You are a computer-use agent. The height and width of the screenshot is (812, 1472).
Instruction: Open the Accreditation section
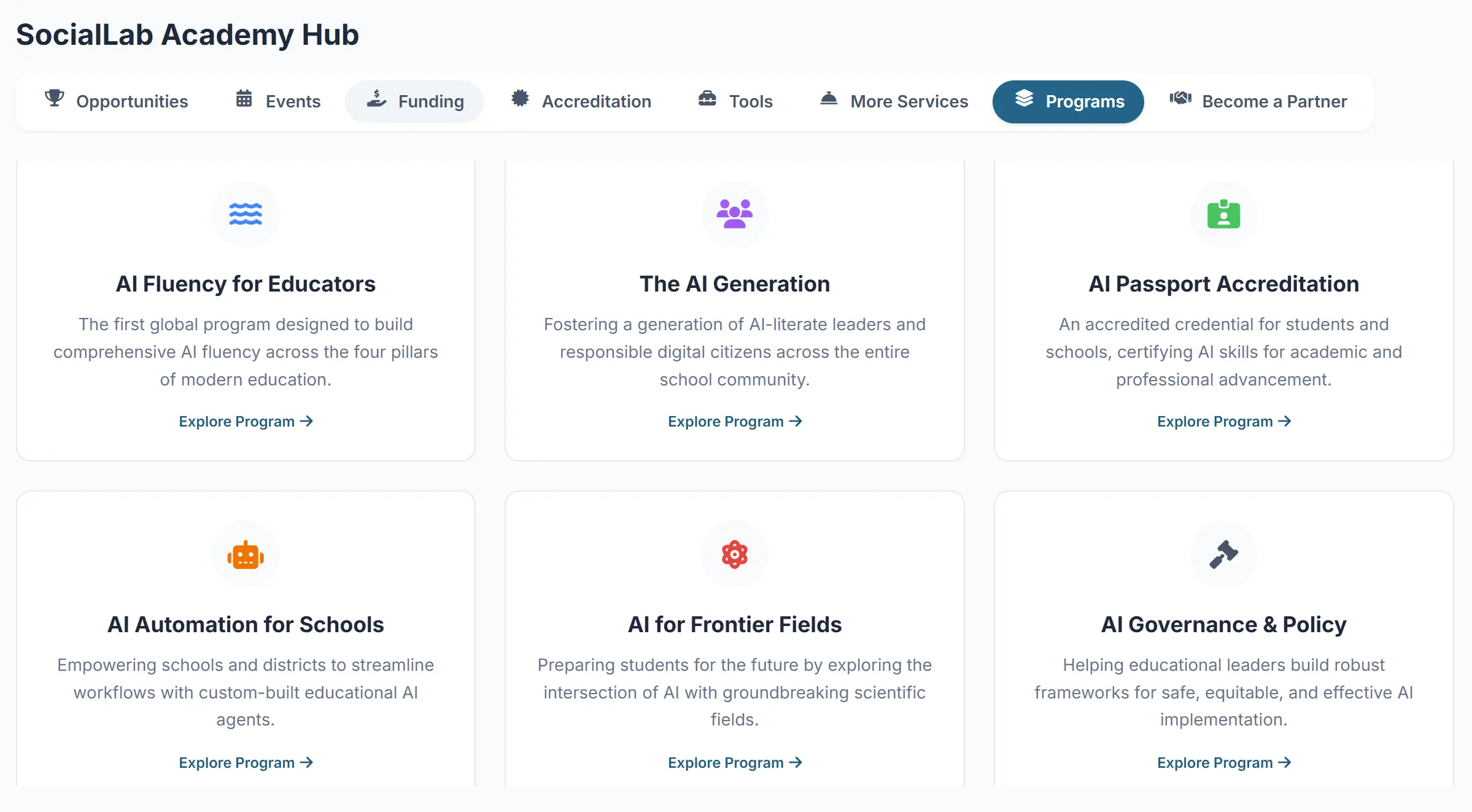(x=581, y=101)
